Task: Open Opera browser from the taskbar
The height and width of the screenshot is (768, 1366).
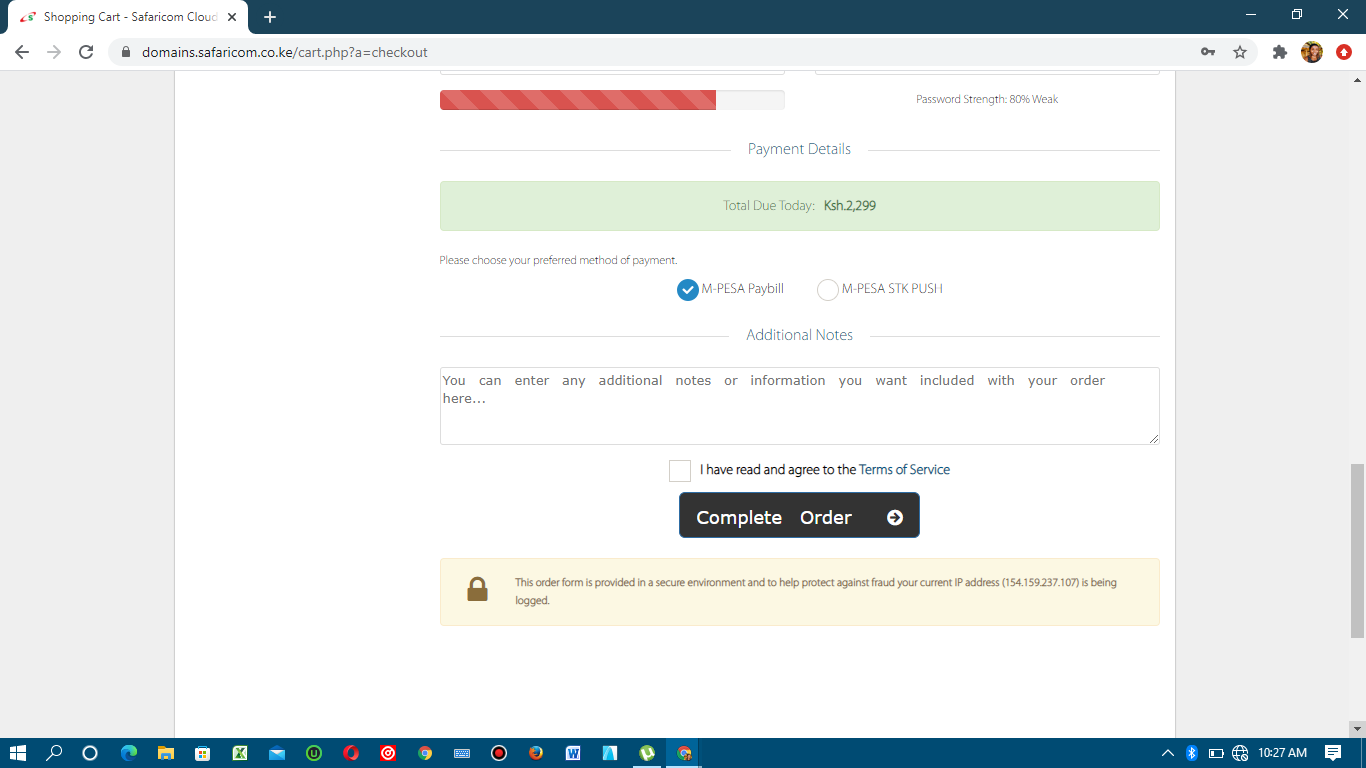Action: pos(351,753)
